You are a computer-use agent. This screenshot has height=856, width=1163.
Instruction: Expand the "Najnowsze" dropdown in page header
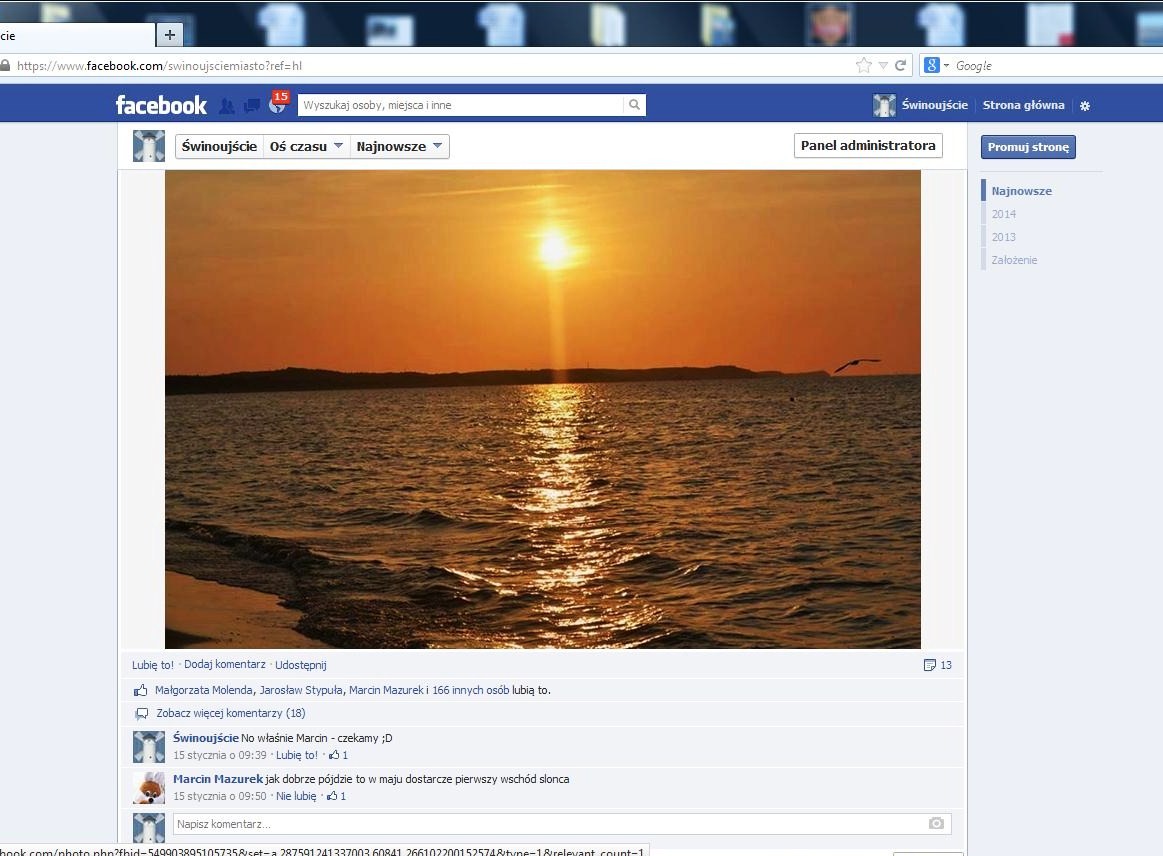(x=400, y=147)
